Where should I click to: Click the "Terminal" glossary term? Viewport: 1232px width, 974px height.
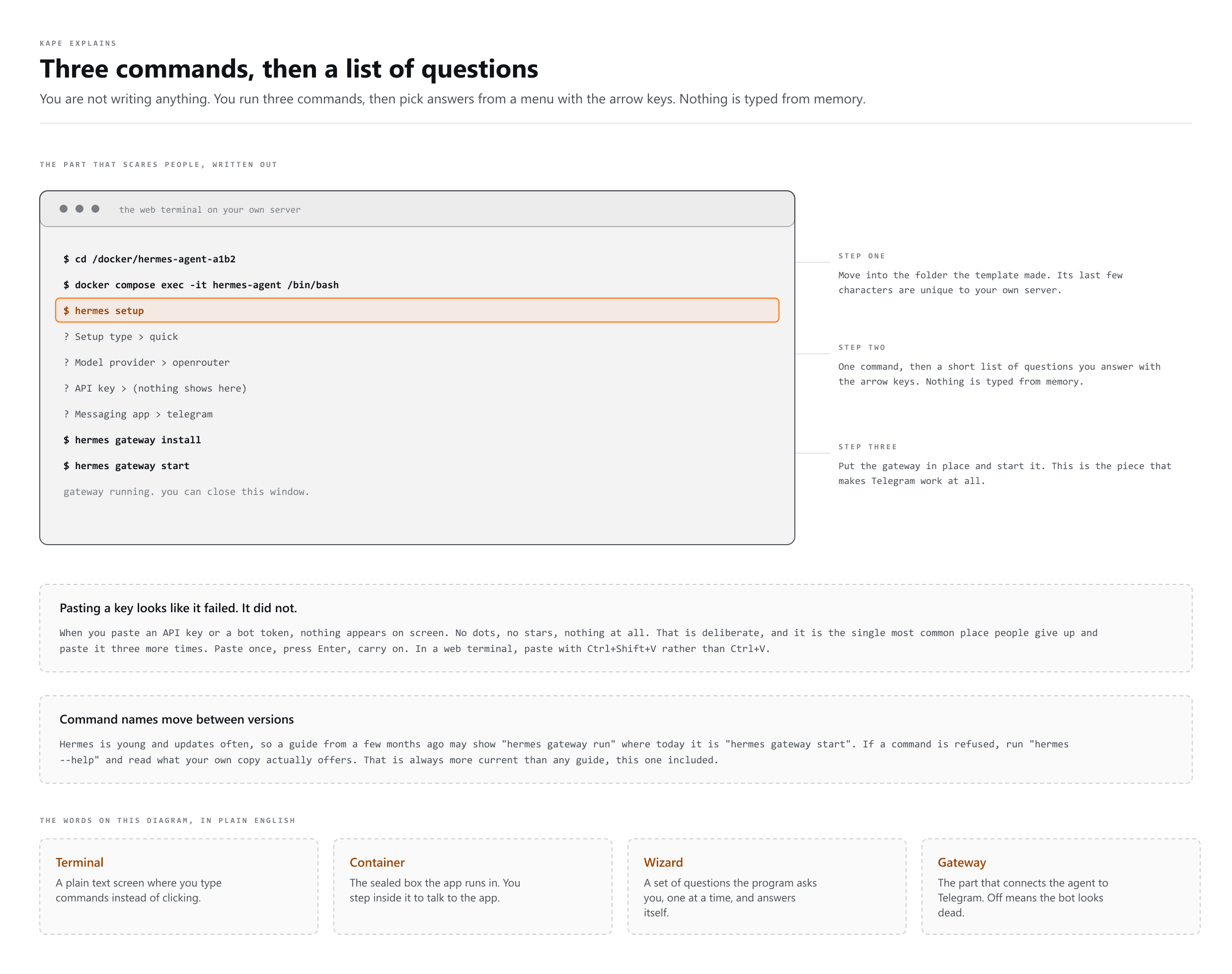79,862
